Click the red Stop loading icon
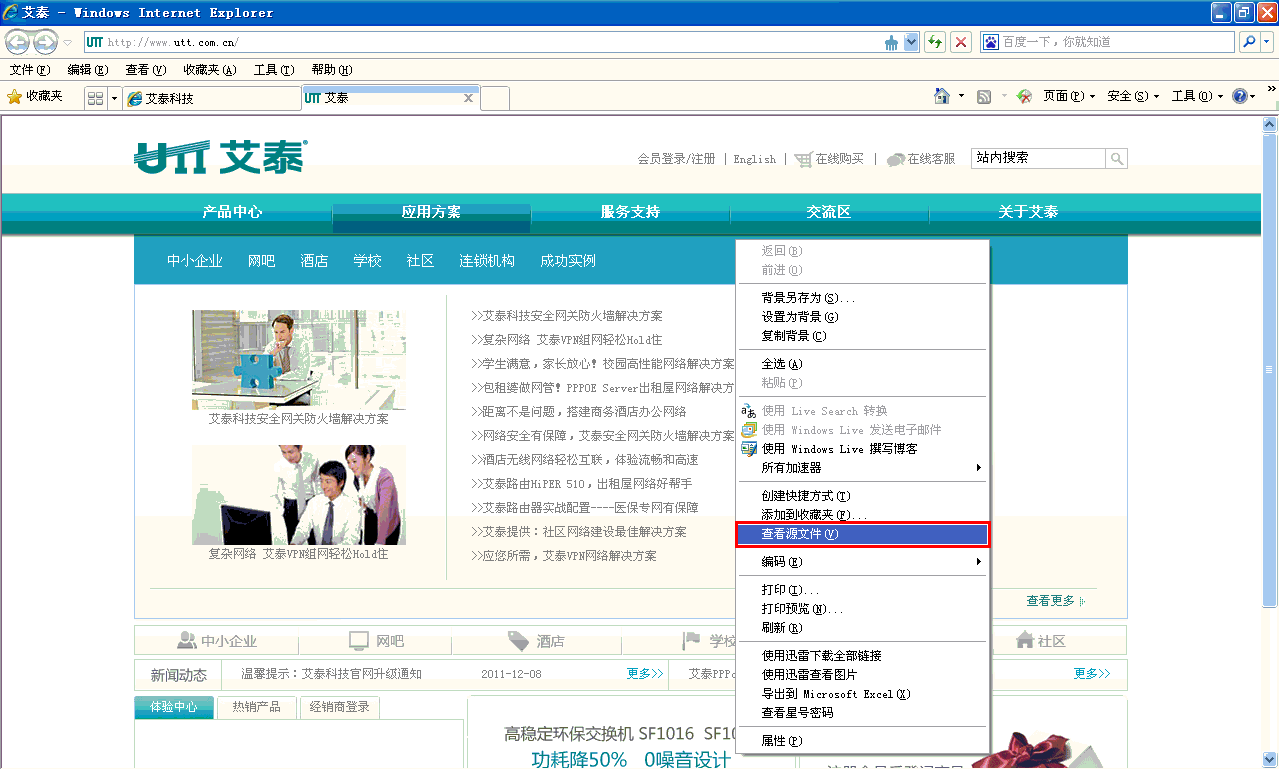The image size is (1279, 769). (961, 42)
